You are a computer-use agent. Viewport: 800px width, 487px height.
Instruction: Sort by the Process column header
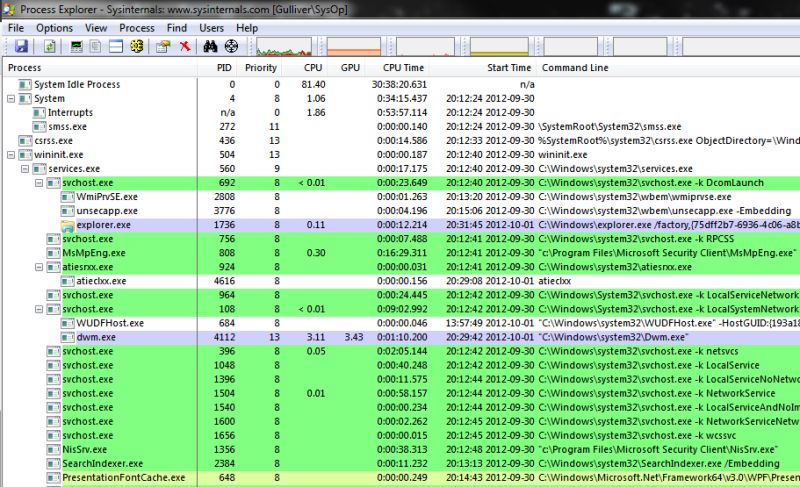point(100,68)
